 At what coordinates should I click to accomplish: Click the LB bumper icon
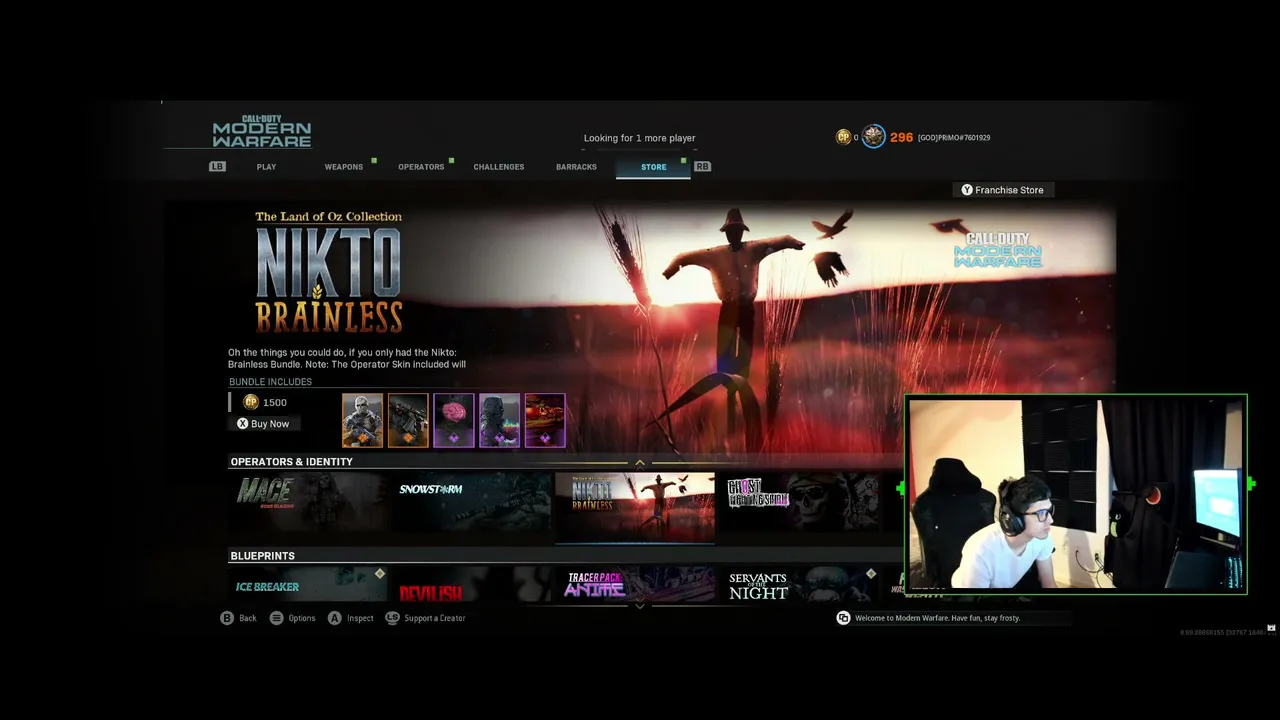pos(217,167)
